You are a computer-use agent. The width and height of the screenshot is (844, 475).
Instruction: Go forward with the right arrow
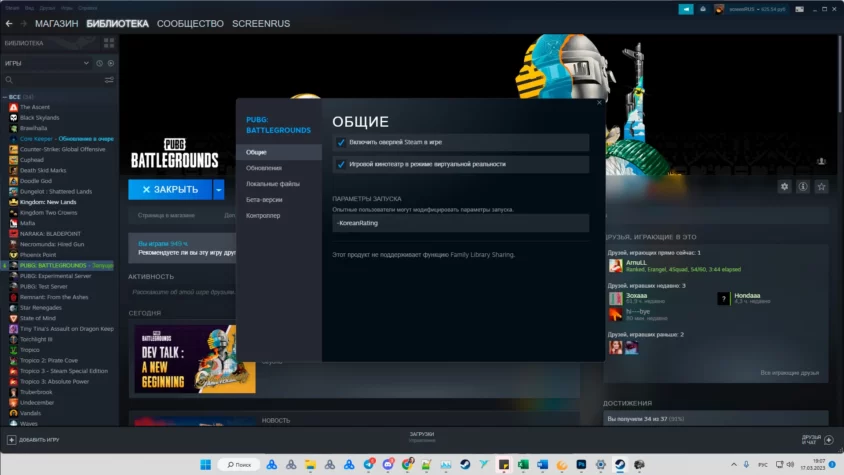pyautogui.click(x=23, y=24)
